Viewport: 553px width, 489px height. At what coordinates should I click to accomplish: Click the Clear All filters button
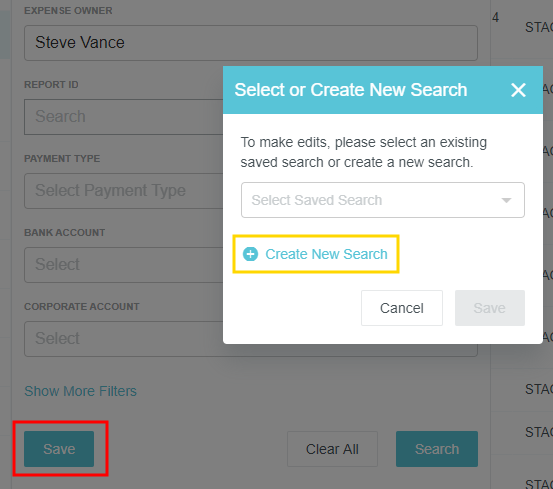click(332, 449)
